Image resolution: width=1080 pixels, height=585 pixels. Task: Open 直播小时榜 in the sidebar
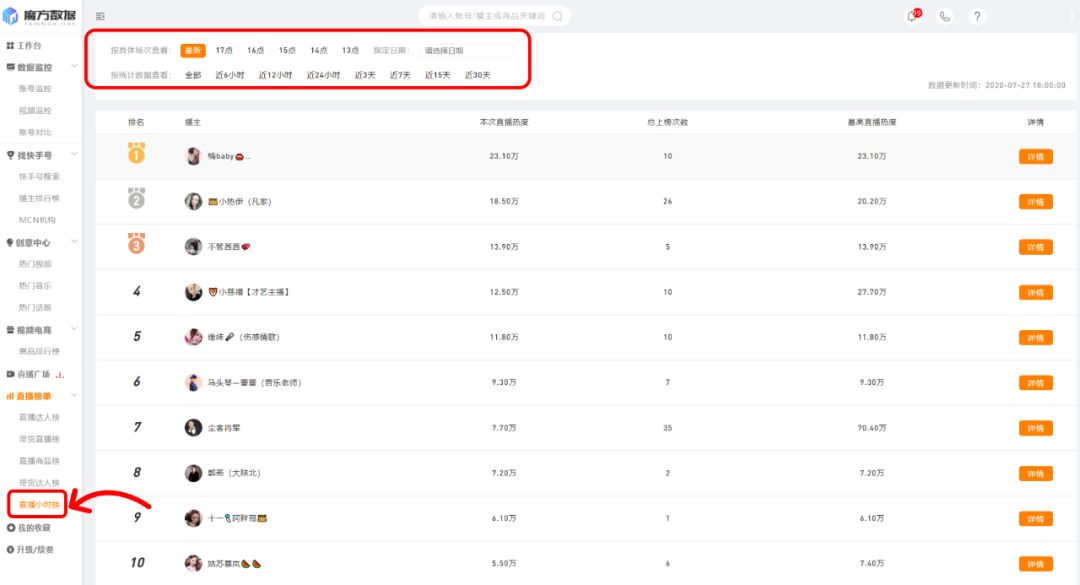[x=38, y=505]
